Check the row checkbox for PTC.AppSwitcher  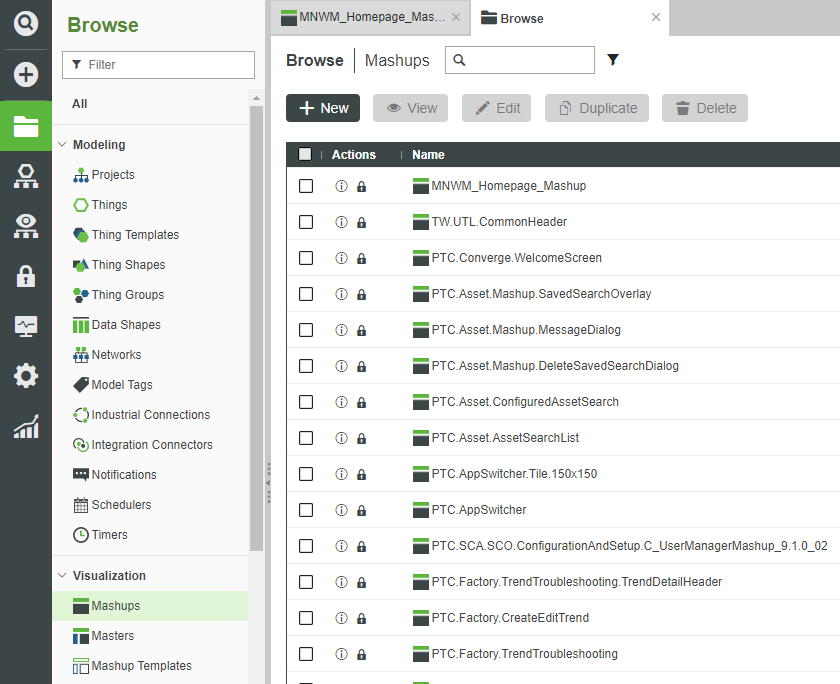[x=305, y=510]
